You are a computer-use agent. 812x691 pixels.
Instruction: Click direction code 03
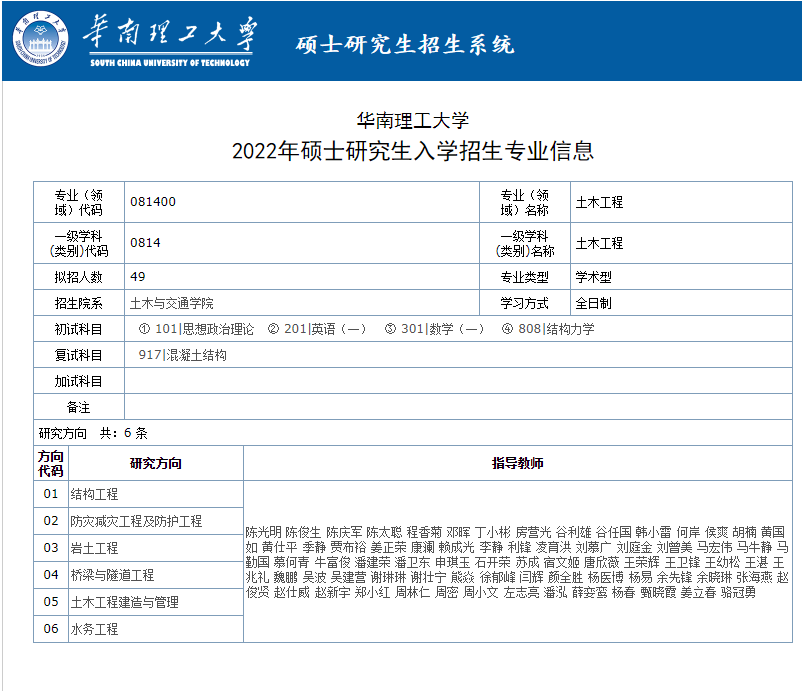click(51, 548)
